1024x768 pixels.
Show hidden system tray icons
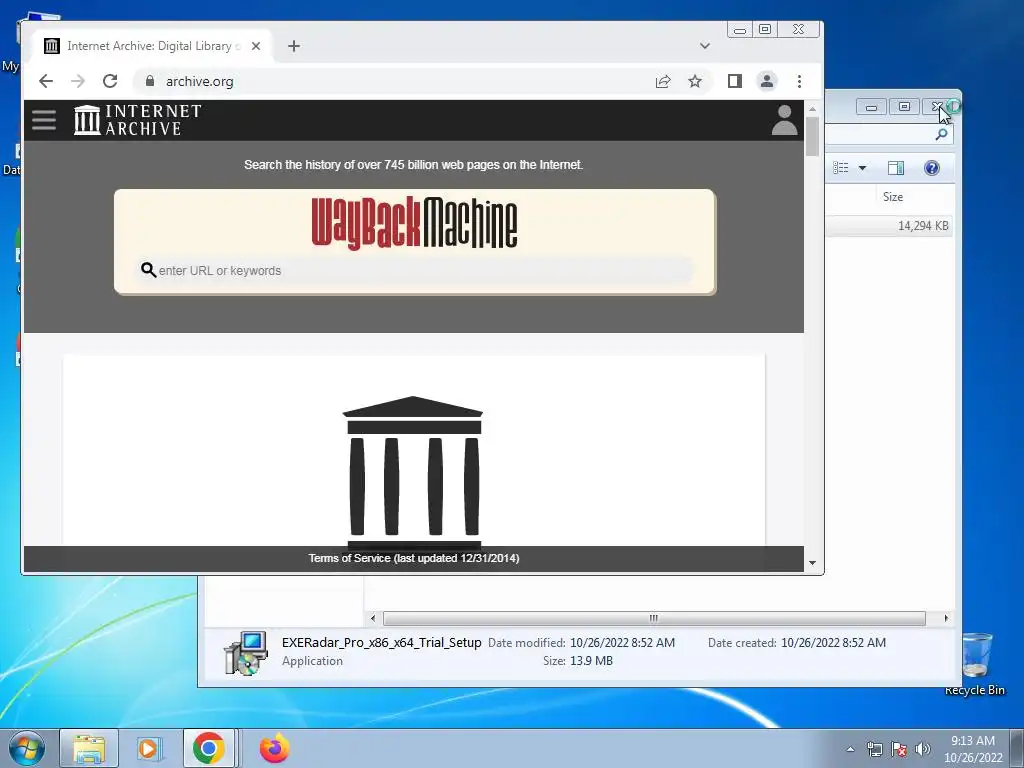click(x=850, y=749)
